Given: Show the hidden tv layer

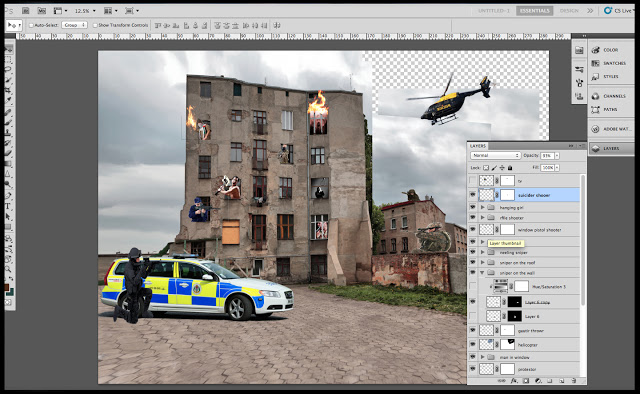Looking at the screenshot, I should 473,180.
